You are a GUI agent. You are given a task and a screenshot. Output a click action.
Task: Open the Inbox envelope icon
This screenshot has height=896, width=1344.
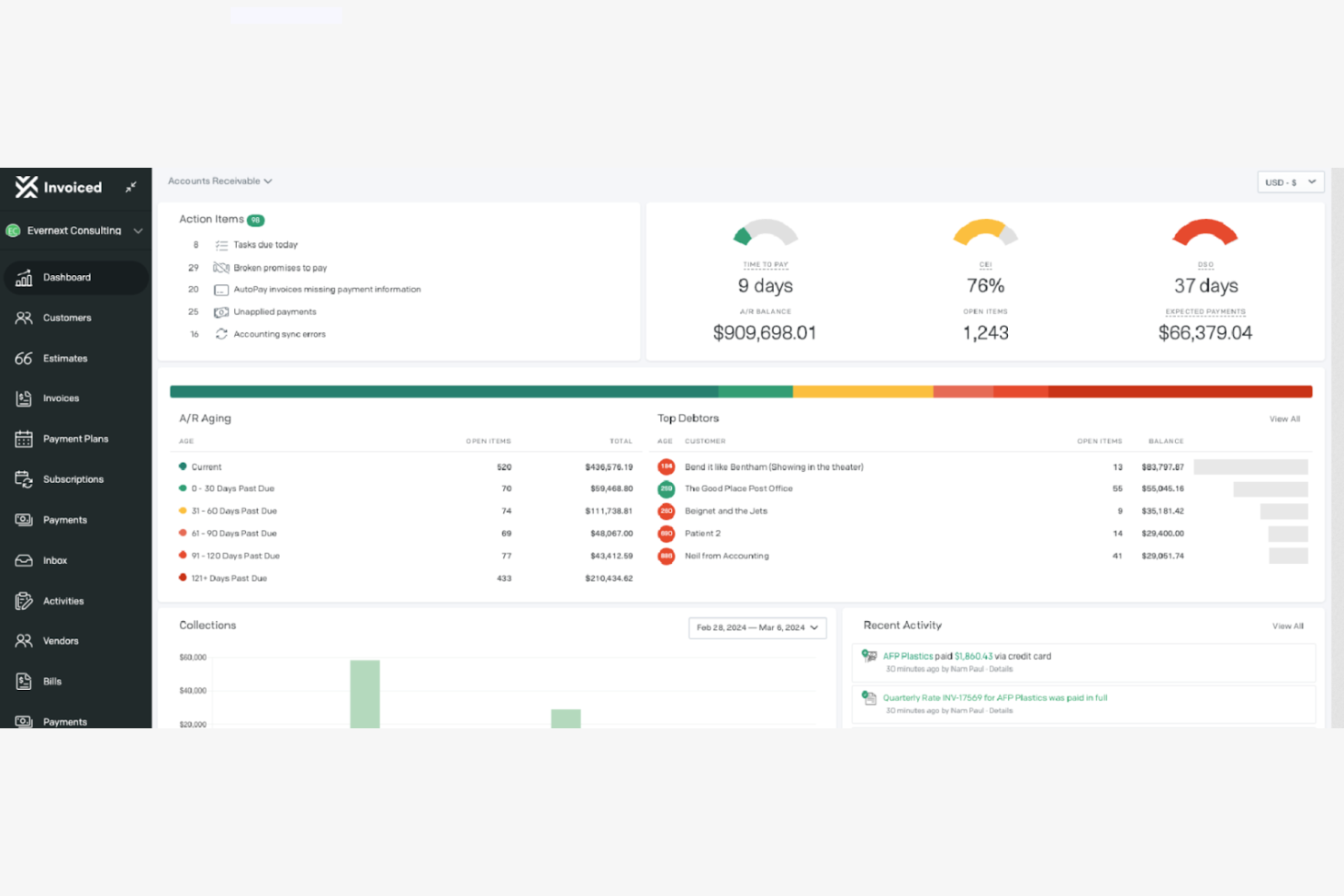(24, 560)
